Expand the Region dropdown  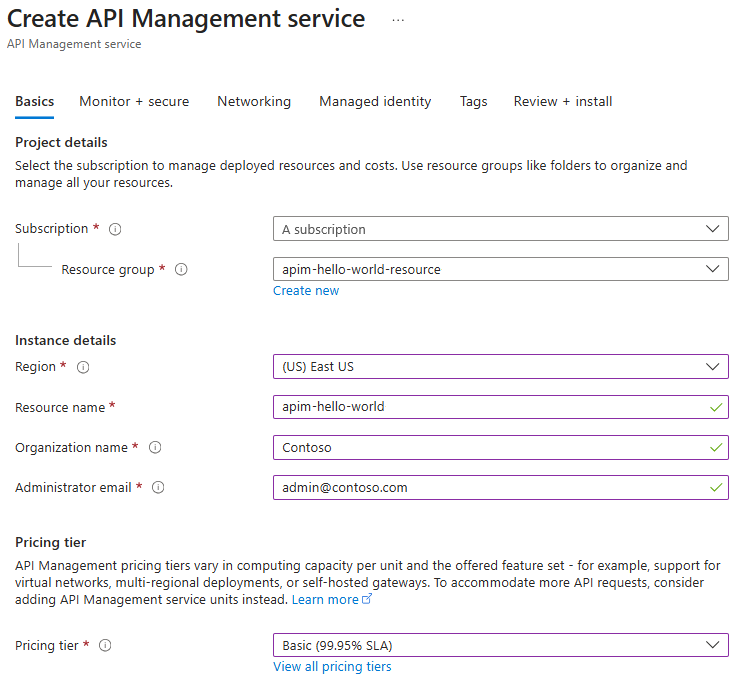(x=500, y=367)
